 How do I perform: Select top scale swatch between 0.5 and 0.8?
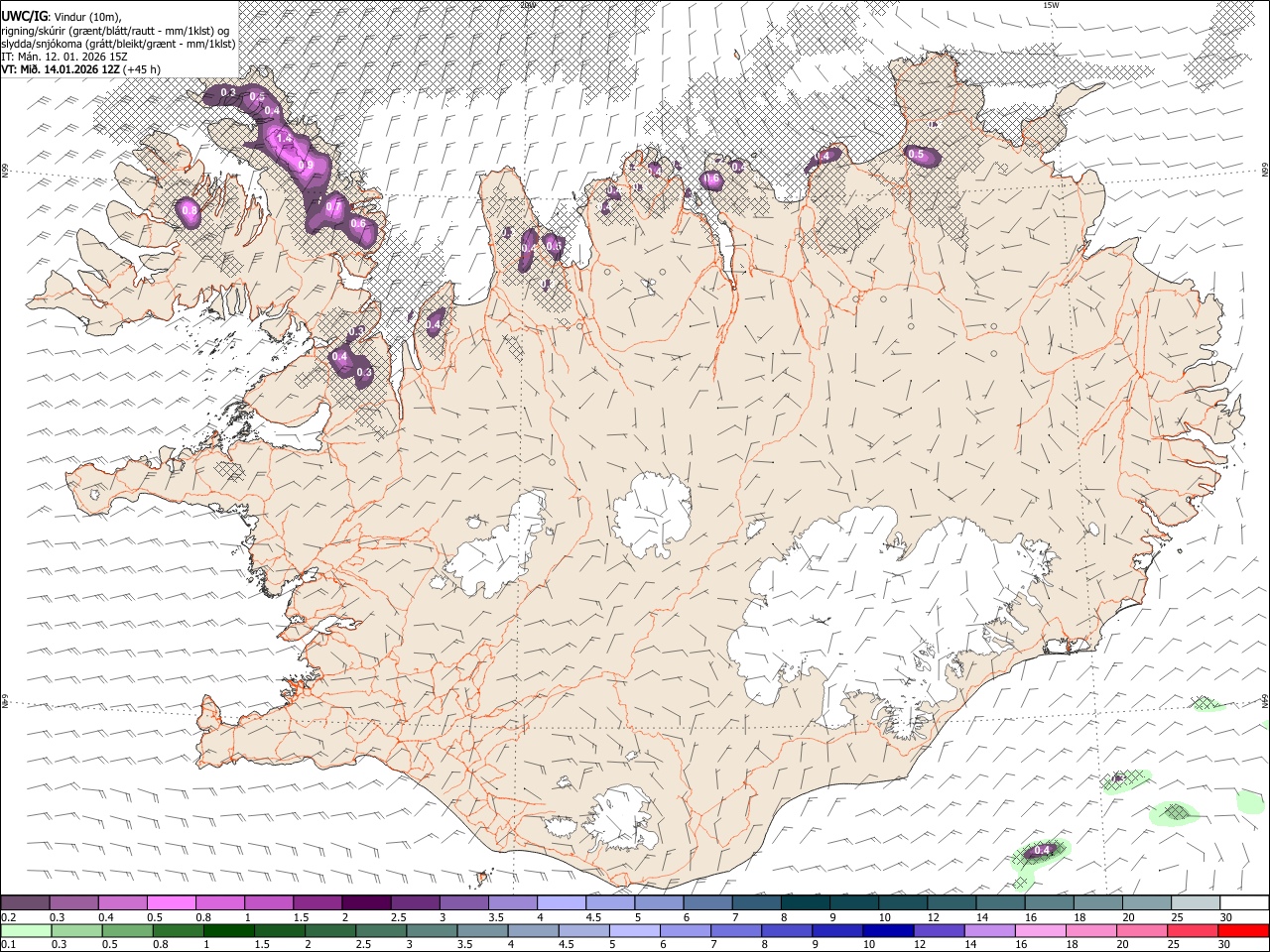(x=172, y=902)
